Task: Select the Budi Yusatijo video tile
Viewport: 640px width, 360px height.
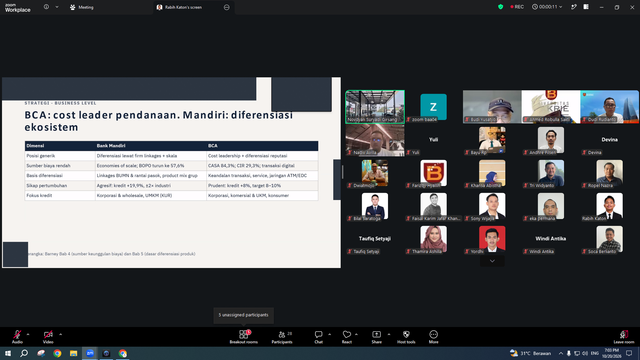Action: (492, 107)
